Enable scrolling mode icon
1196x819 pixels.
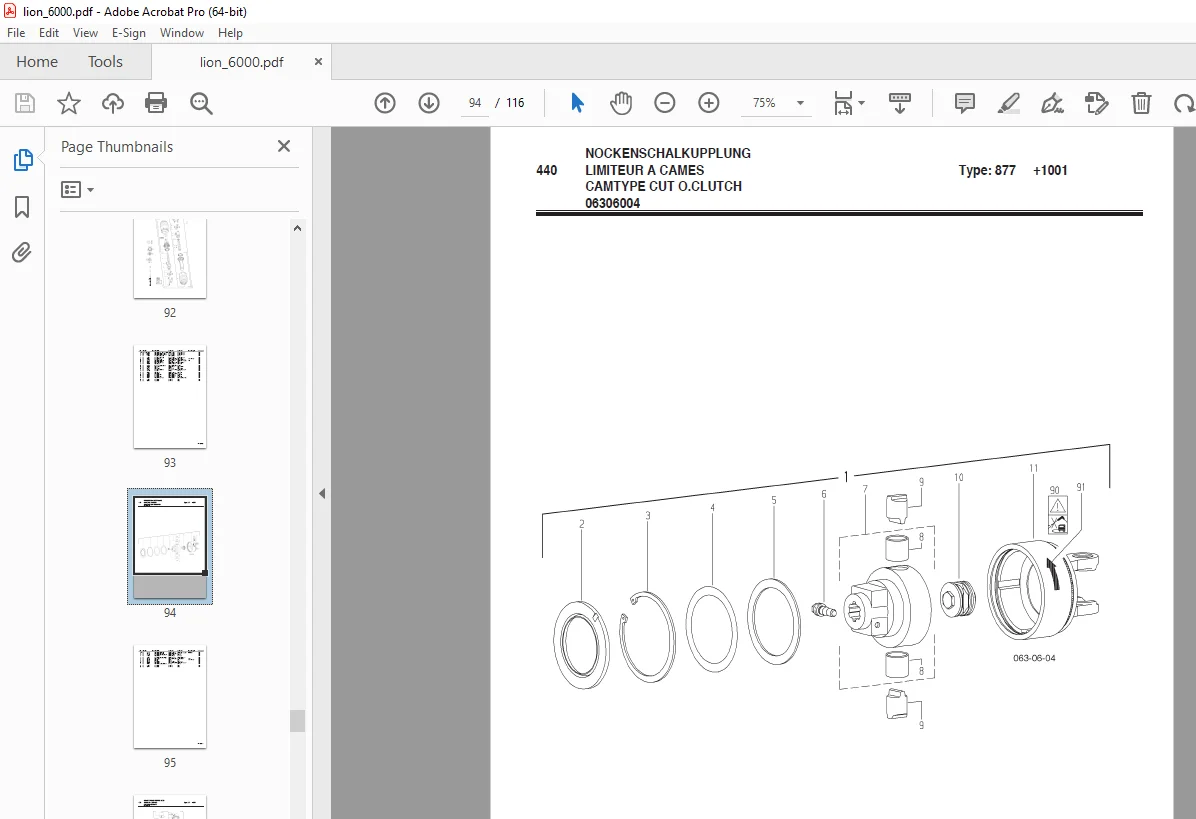[x=900, y=103]
